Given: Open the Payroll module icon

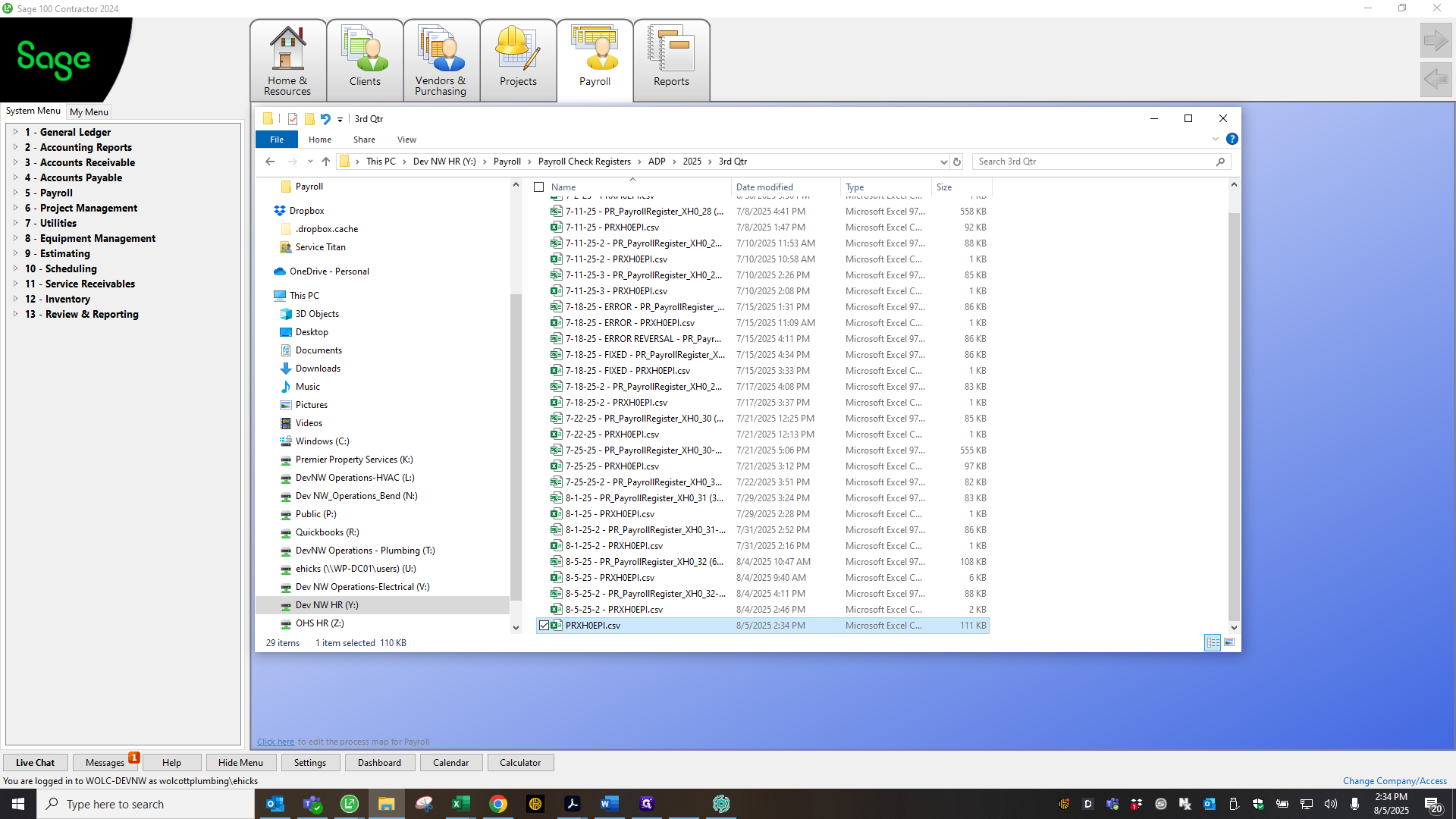Looking at the screenshot, I should click(x=595, y=61).
